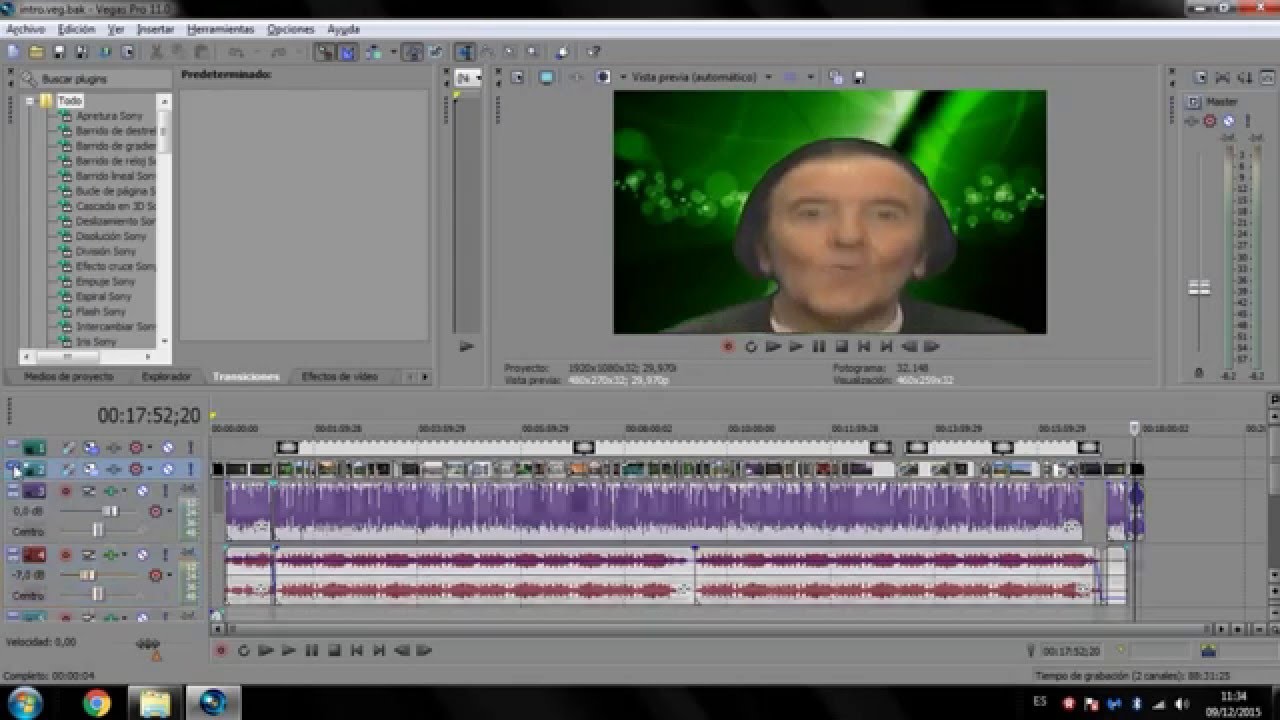
Task: Go to start in the preview transport
Action: pos(864,347)
